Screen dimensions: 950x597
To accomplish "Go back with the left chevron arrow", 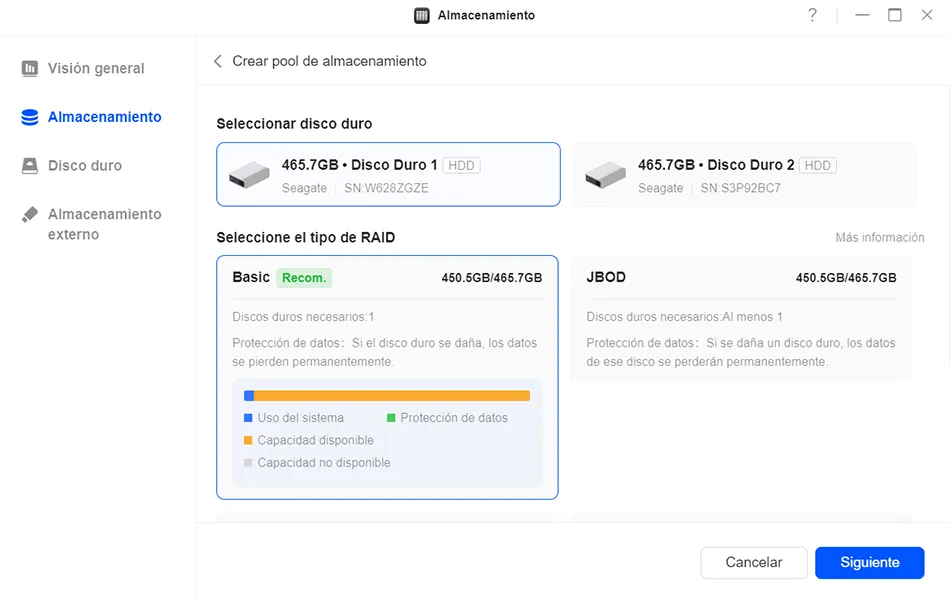I will (218, 61).
